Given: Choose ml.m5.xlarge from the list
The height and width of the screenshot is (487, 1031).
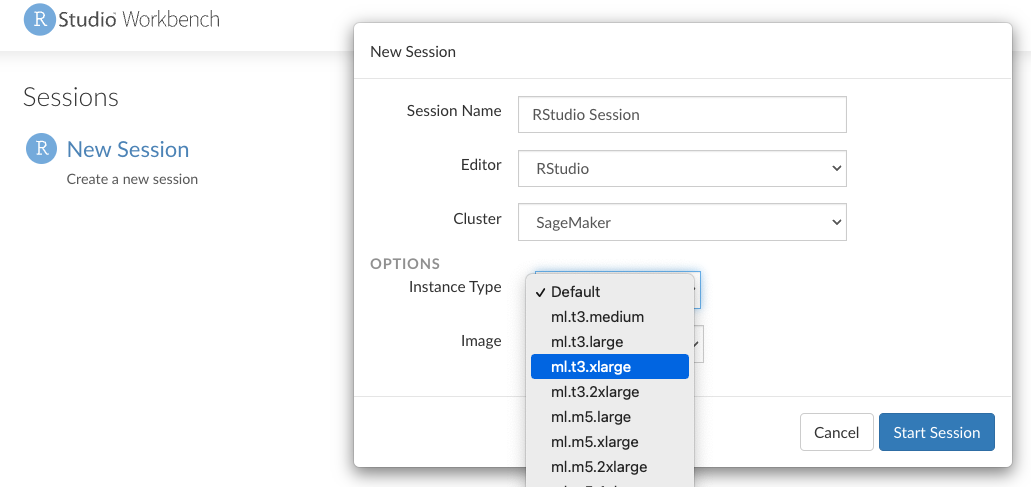Looking at the screenshot, I should (x=610, y=442).
